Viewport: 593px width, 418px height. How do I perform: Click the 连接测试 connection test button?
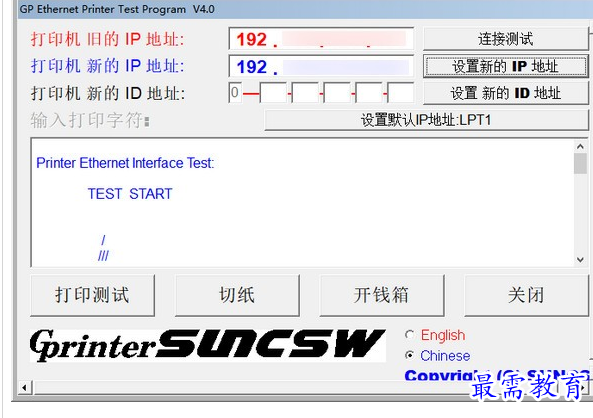(x=506, y=39)
